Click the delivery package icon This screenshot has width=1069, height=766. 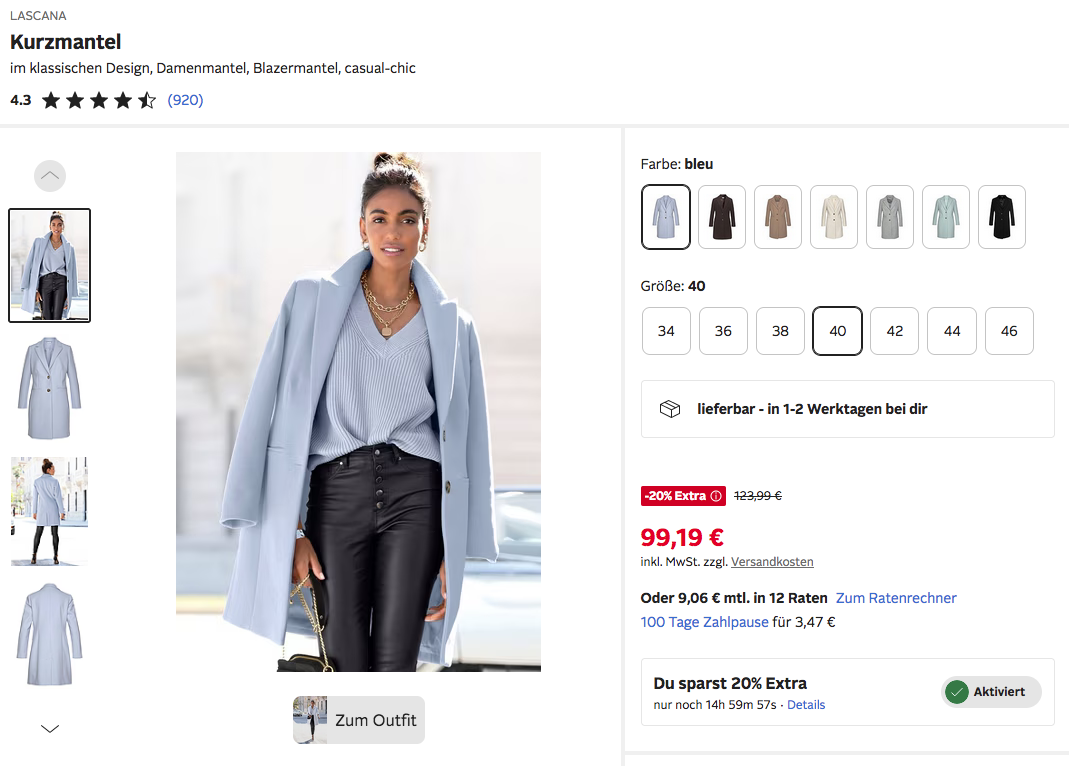[669, 409]
